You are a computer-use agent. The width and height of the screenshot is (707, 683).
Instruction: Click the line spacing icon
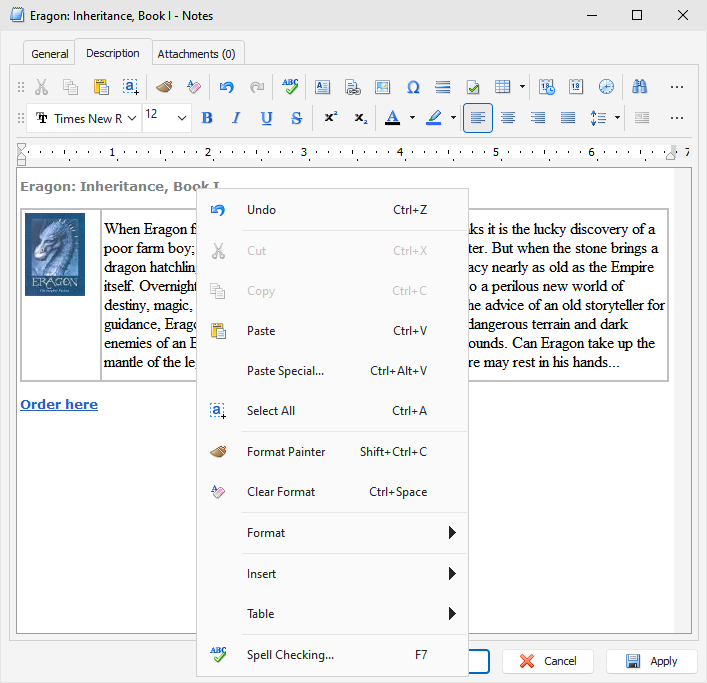click(x=598, y=118)
